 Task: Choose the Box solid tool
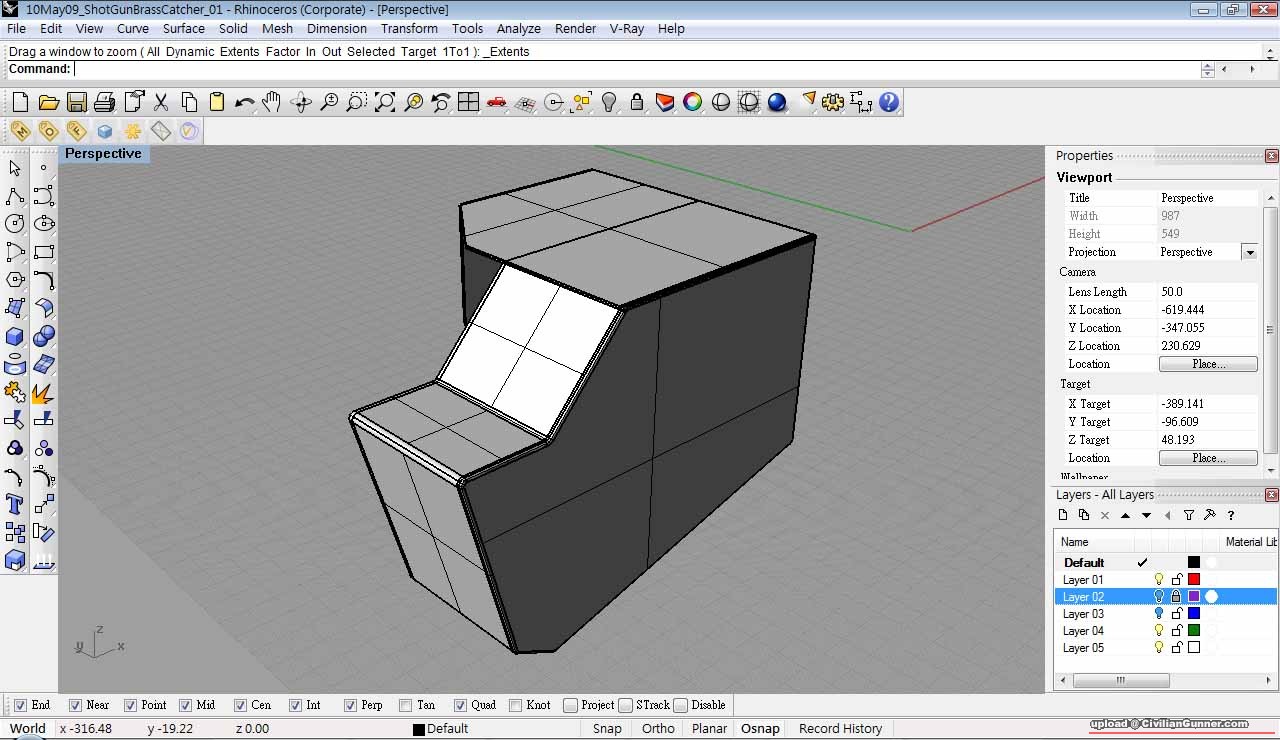pyautogui.click(x=15, y=336)
